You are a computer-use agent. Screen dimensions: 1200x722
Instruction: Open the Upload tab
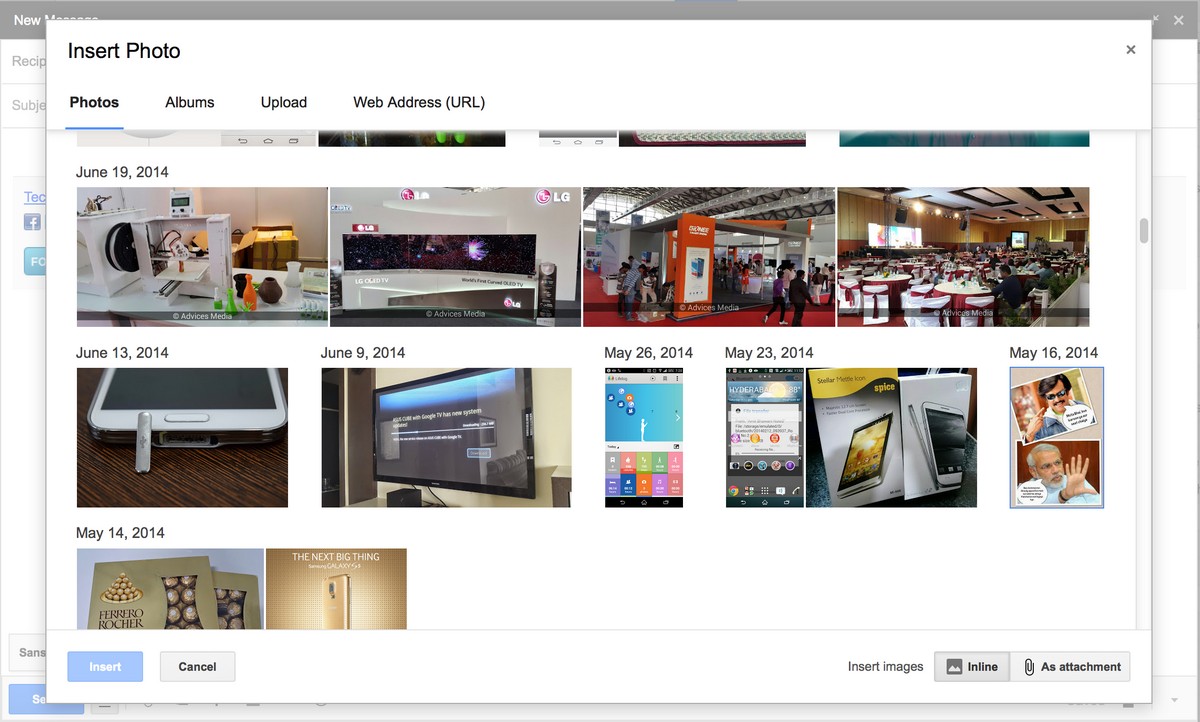(284, 102)
